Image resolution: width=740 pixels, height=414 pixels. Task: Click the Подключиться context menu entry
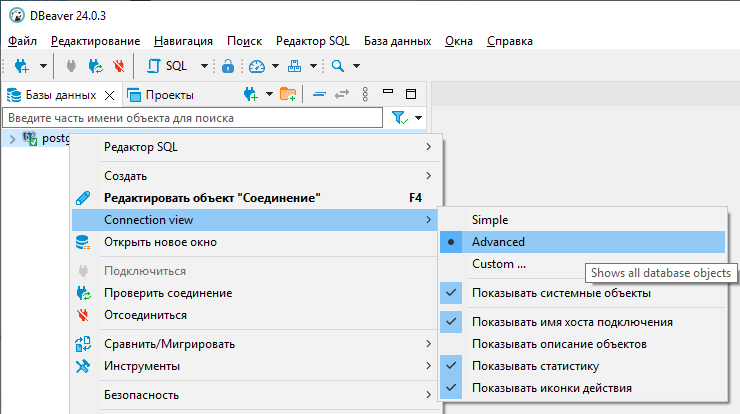[254, 271]
